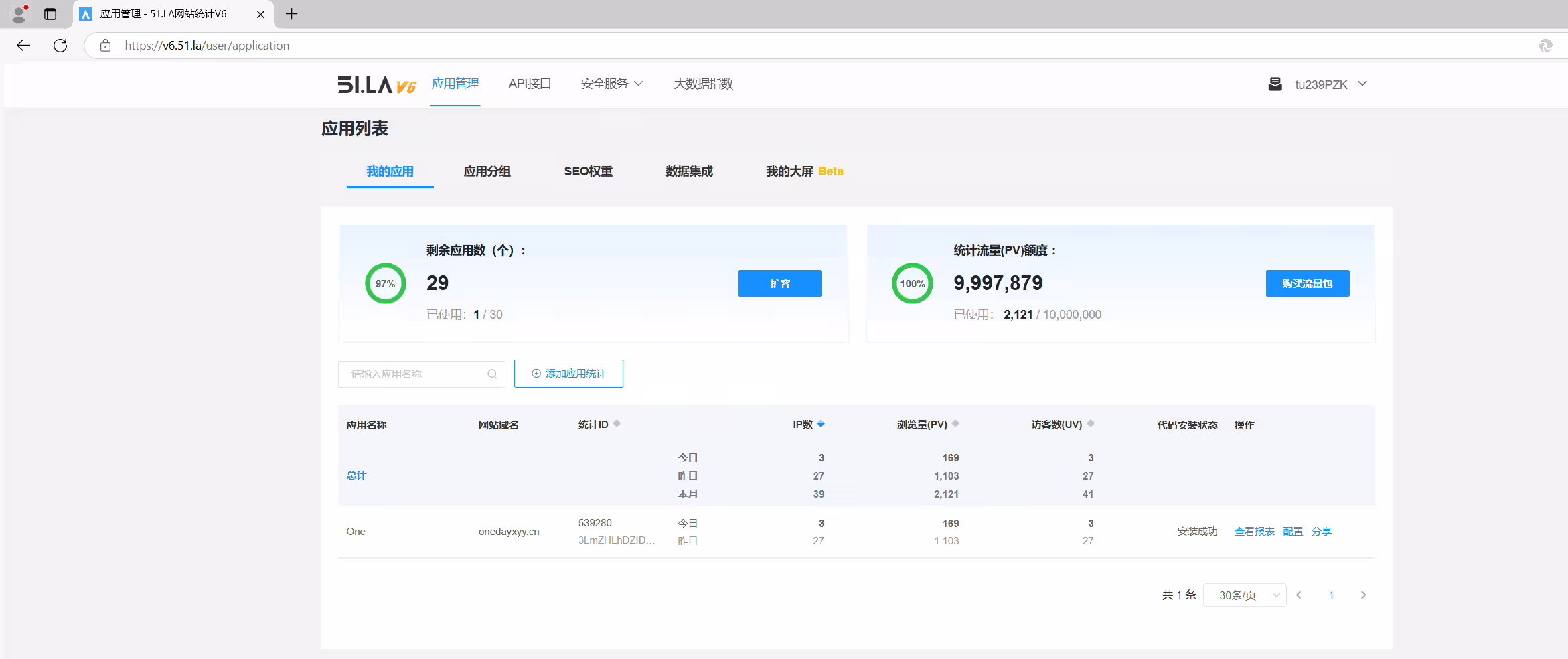This screenshot has width=1568, height=659.
Task: Click the 网站域名 column header
Action: point(499,425)
